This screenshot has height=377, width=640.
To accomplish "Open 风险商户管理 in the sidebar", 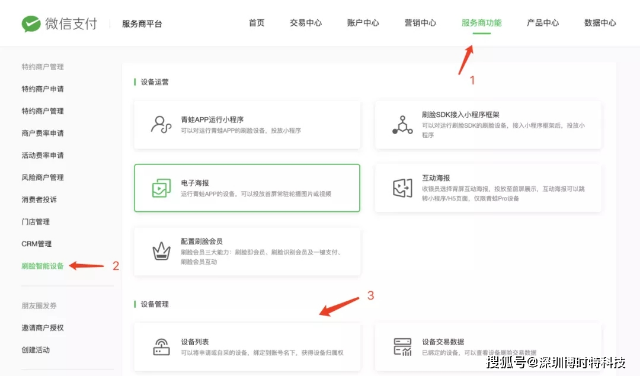I will (x=42, y=177).
